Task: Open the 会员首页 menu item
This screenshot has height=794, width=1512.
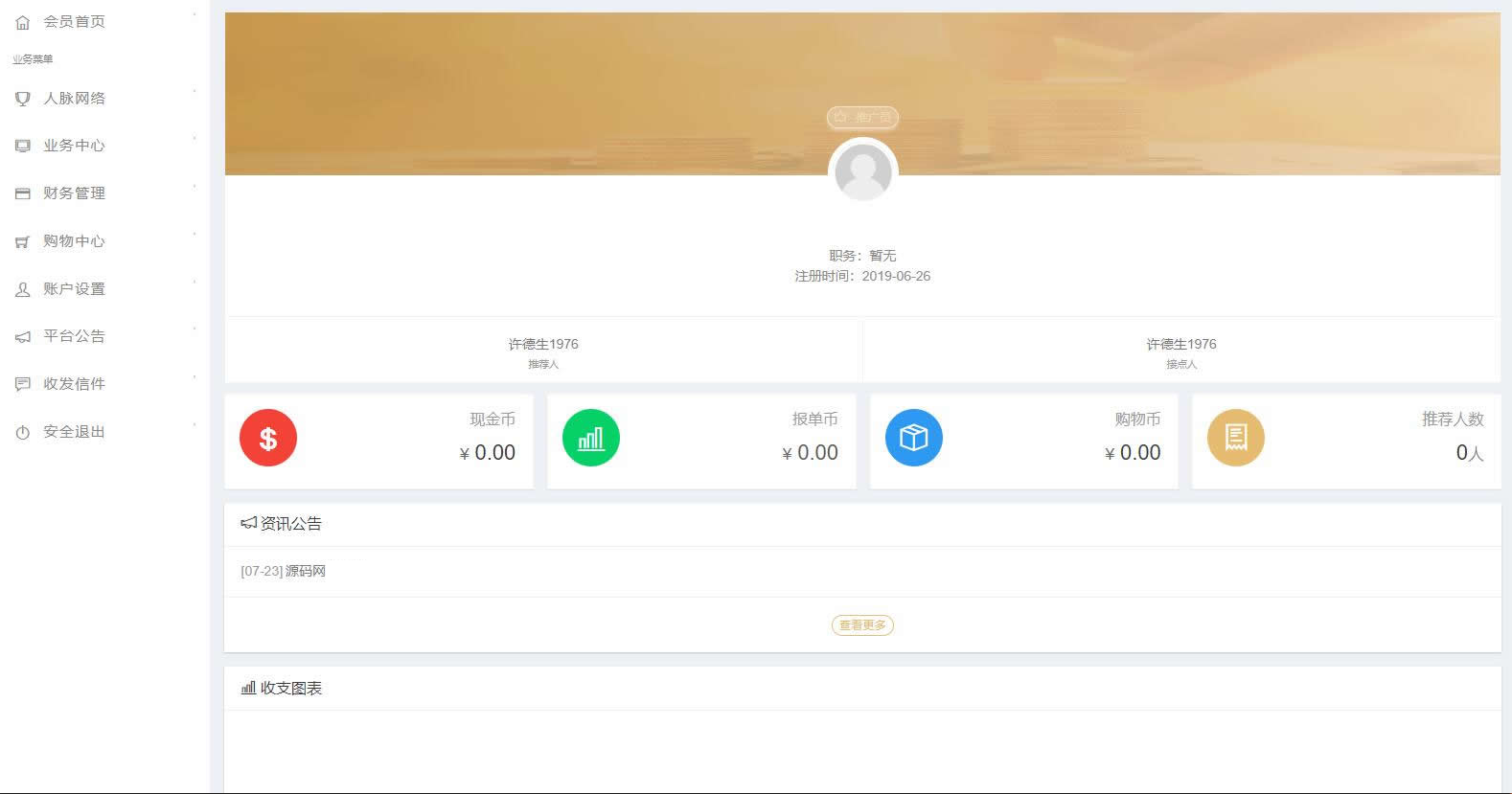Action: (75, 21)
